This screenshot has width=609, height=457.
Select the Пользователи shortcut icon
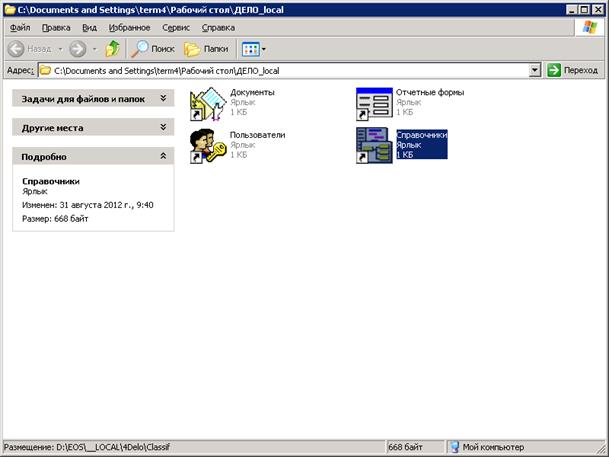208,146
